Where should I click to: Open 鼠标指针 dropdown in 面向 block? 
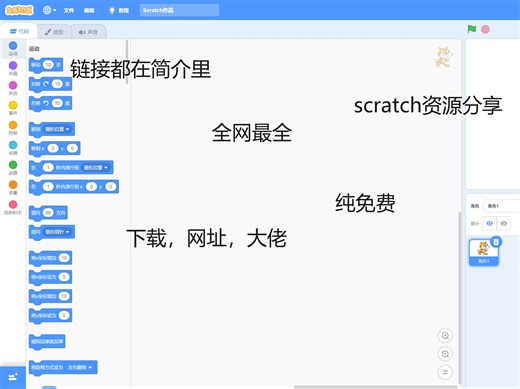coord(57,232)
